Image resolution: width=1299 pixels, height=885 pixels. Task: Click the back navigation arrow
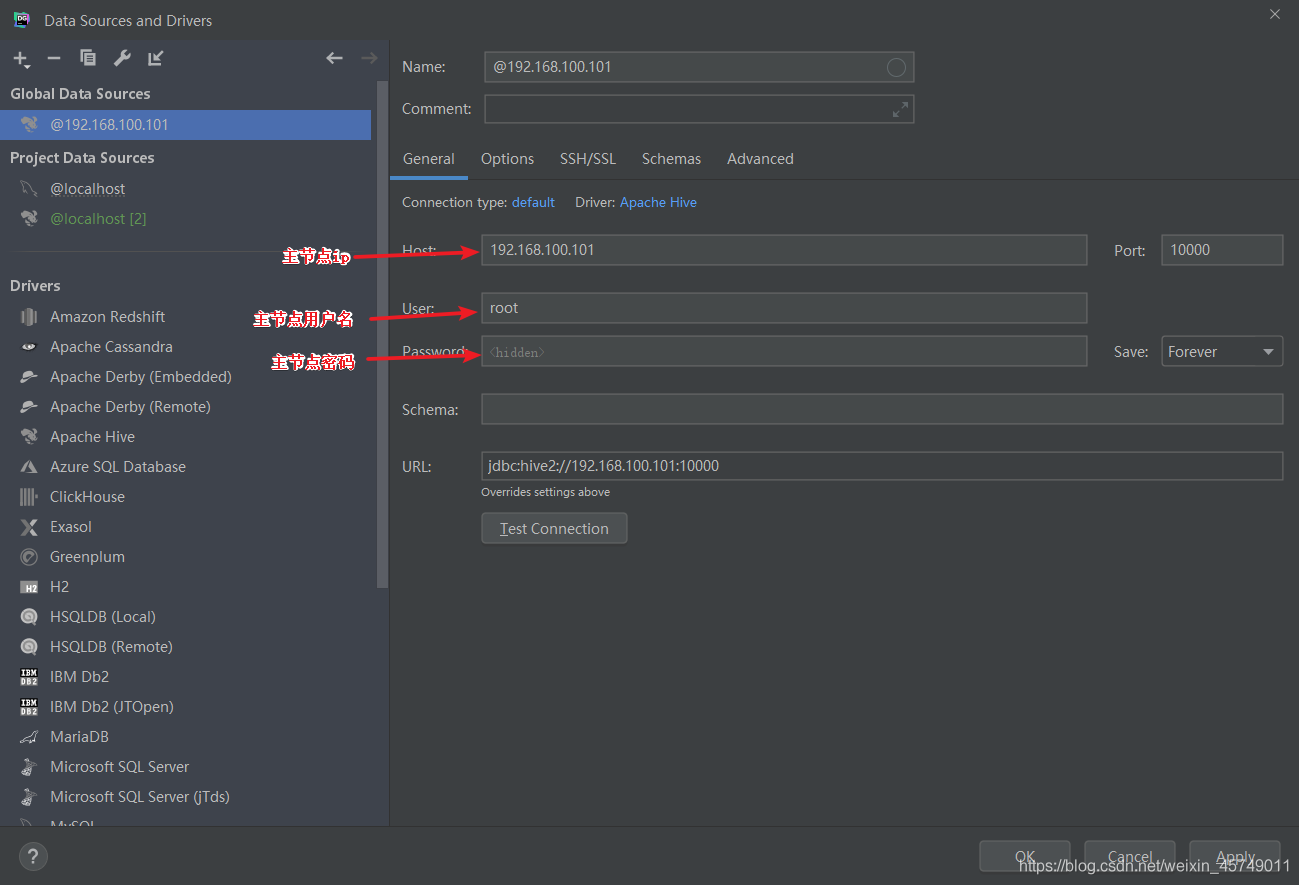coord(335,59)
